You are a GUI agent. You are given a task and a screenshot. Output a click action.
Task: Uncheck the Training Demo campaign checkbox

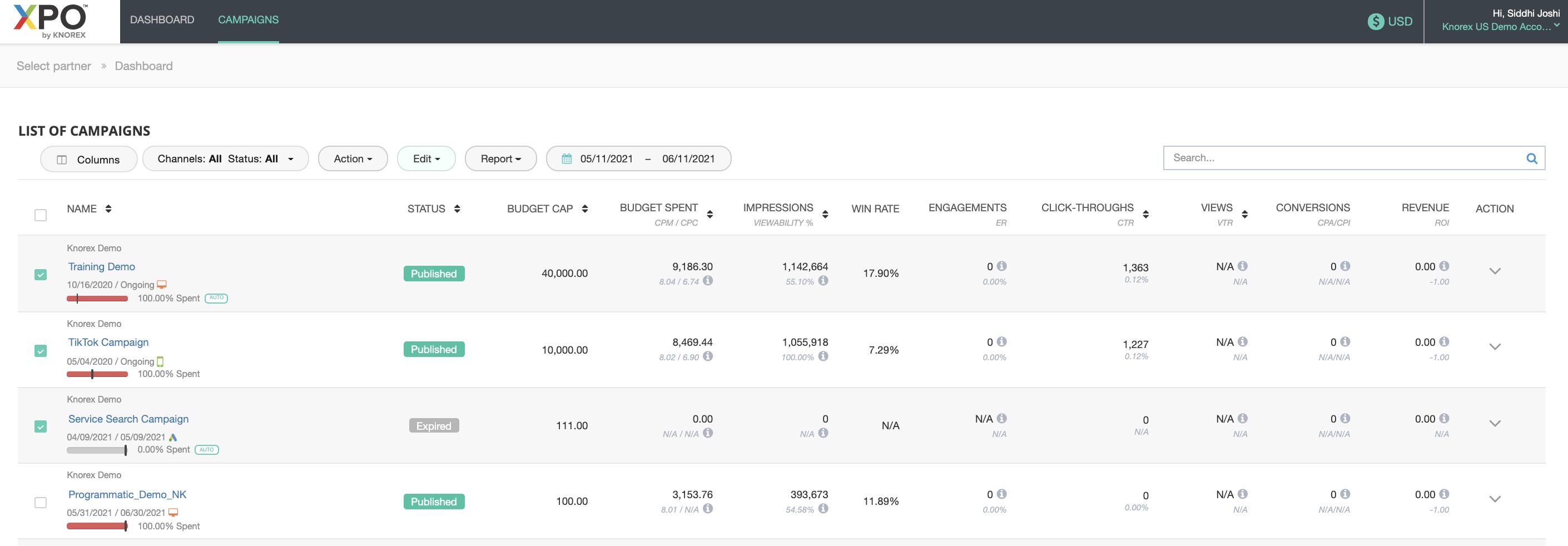coord(41,275)
